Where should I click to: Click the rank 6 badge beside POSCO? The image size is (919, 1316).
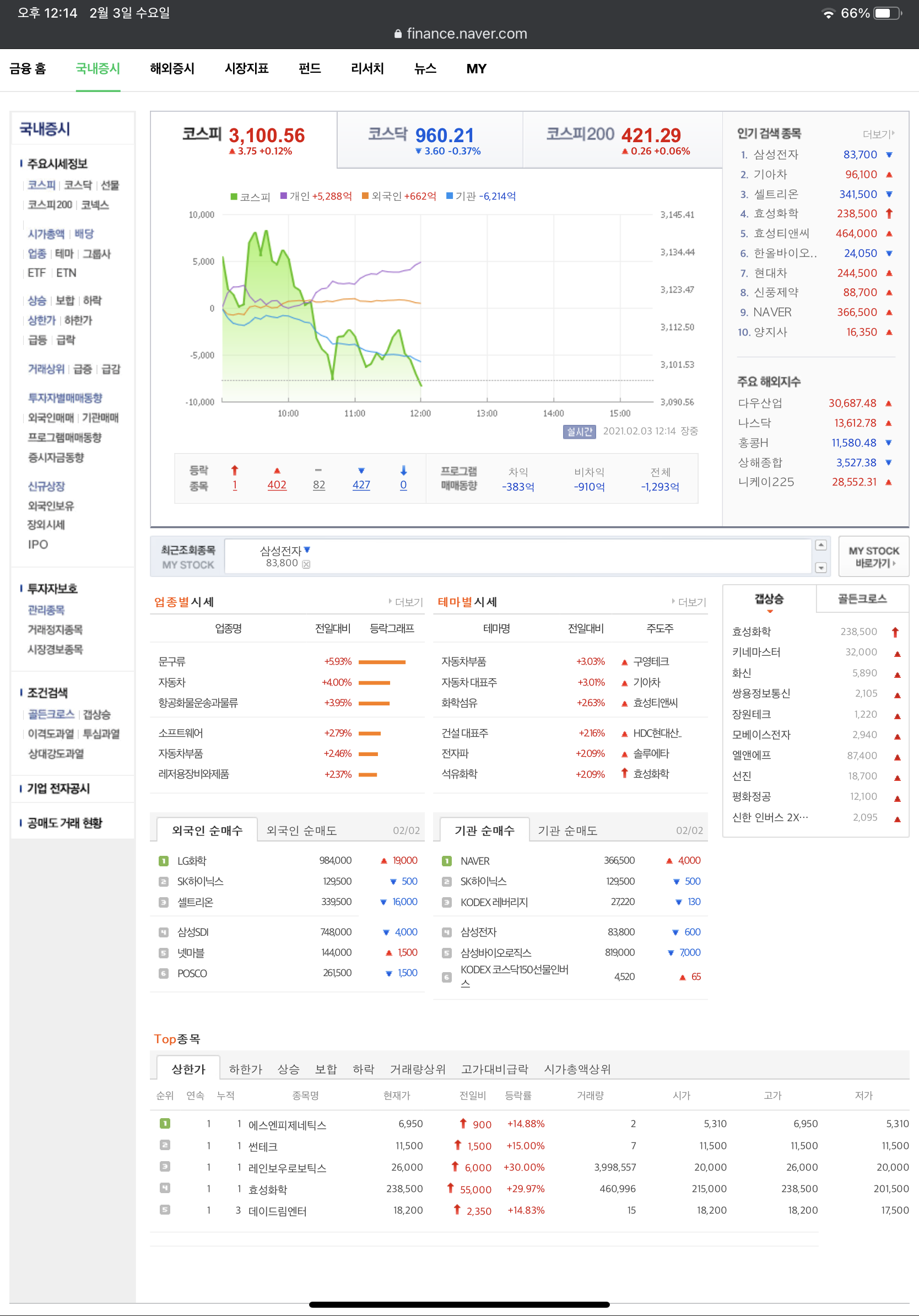[x=163, y=973]
